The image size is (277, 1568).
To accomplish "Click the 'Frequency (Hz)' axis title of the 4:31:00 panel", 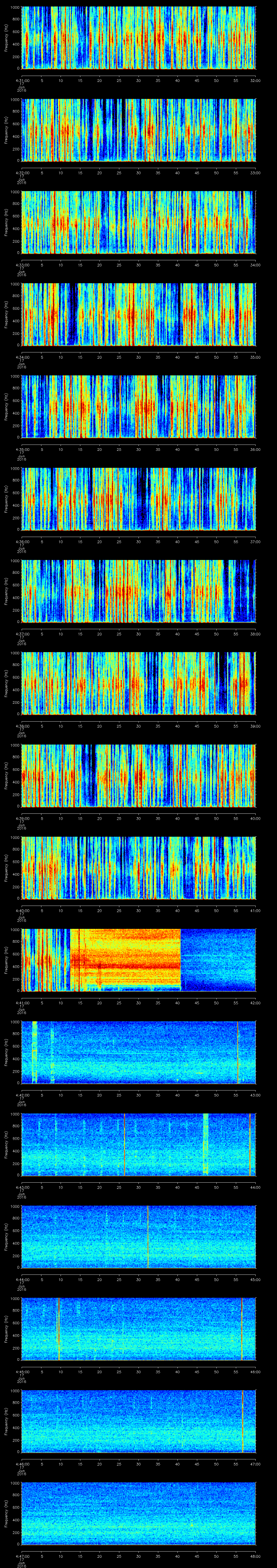I will [x=7, y=38].
